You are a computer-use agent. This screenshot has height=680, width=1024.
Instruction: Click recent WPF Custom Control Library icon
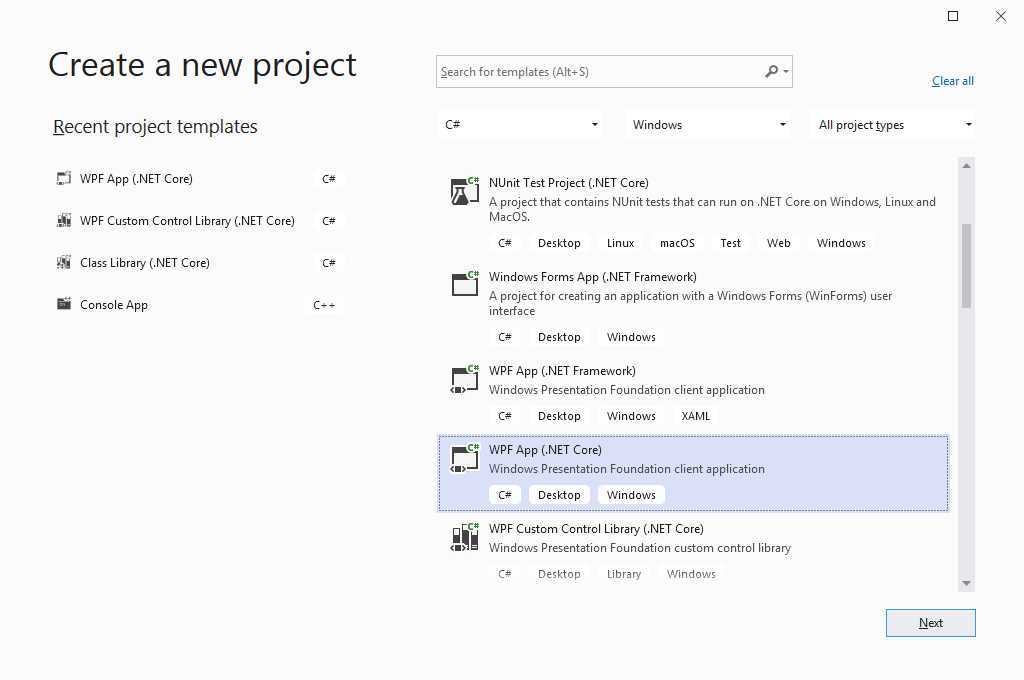[64, 221]
